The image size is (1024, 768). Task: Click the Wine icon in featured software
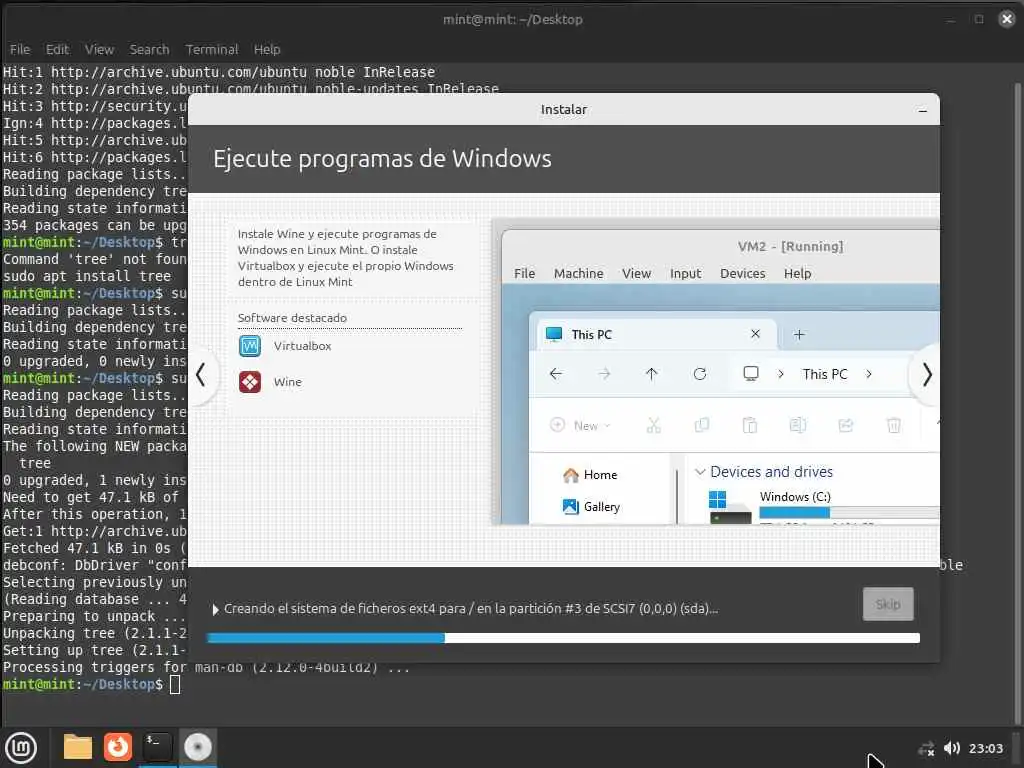pyautogui.click(x=249, y=381)
